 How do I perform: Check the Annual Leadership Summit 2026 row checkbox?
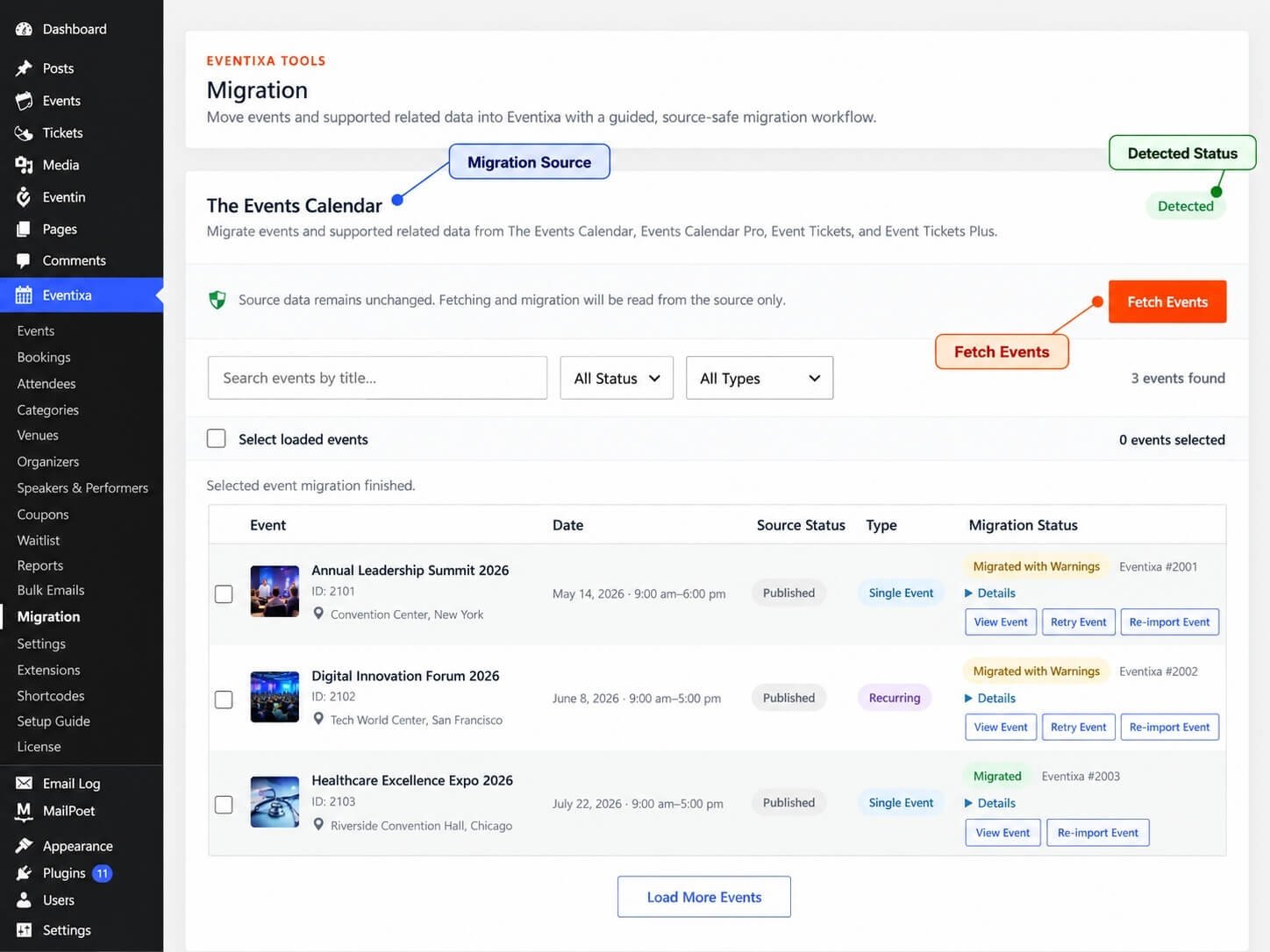pos(224,593)
